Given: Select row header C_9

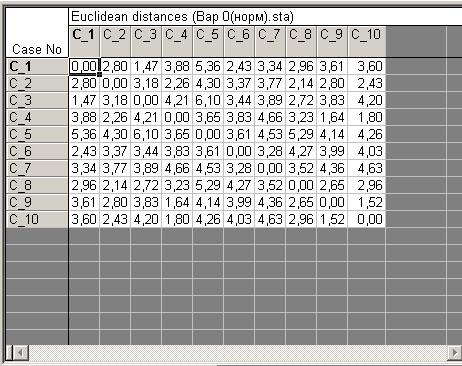Looking at the screenshot, I should (37, 202).
